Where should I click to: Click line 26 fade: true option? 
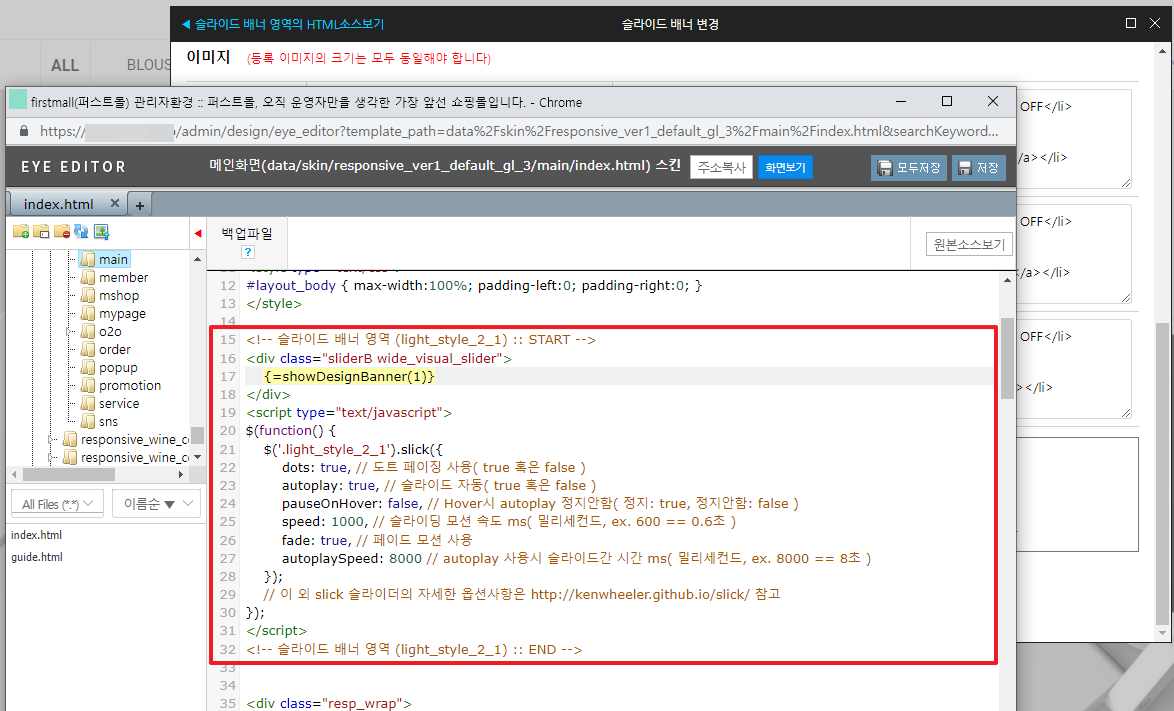pyautogui.click(x=316, y=540)
